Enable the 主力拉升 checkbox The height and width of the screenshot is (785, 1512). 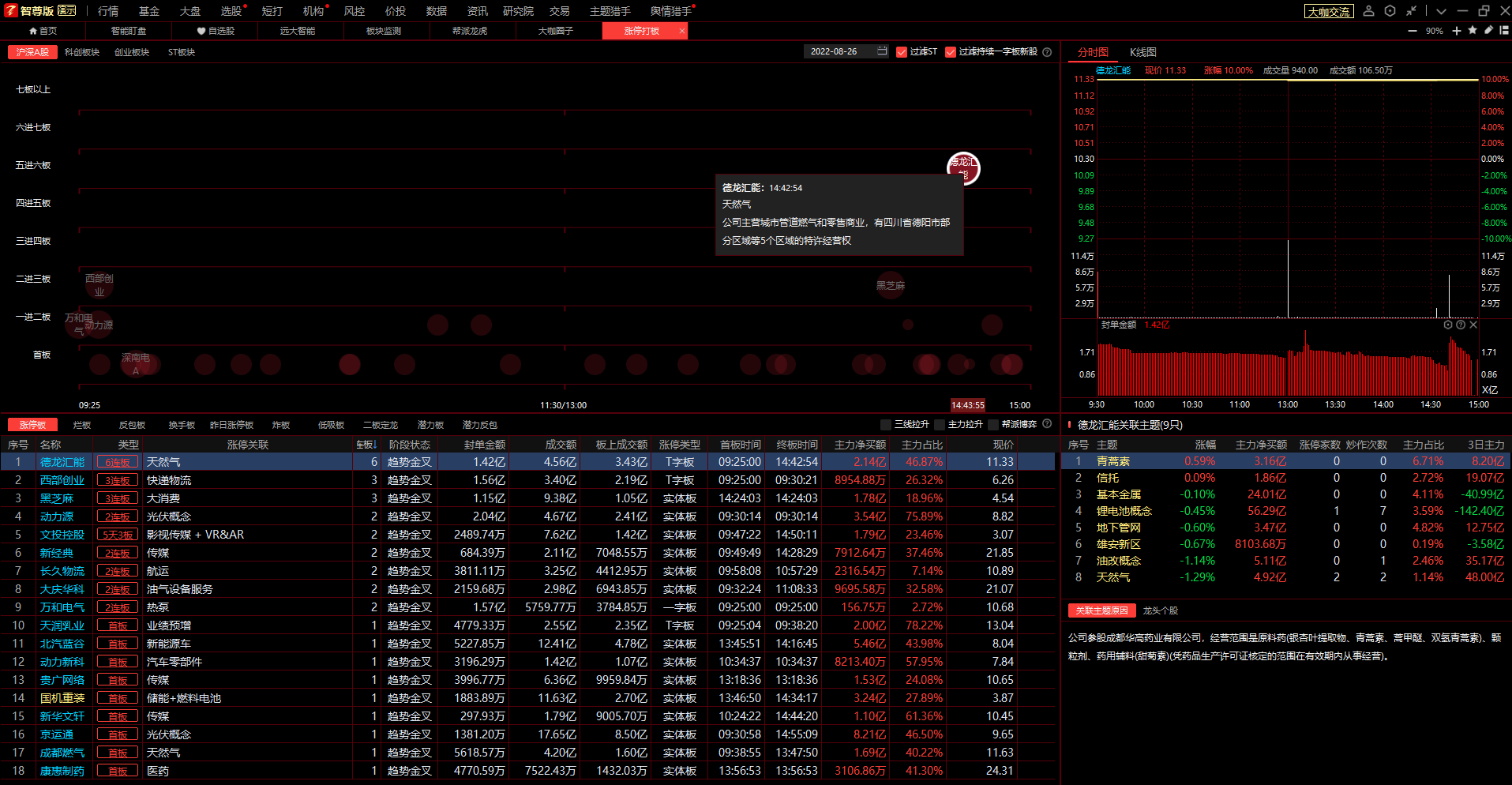click(940, 425)
